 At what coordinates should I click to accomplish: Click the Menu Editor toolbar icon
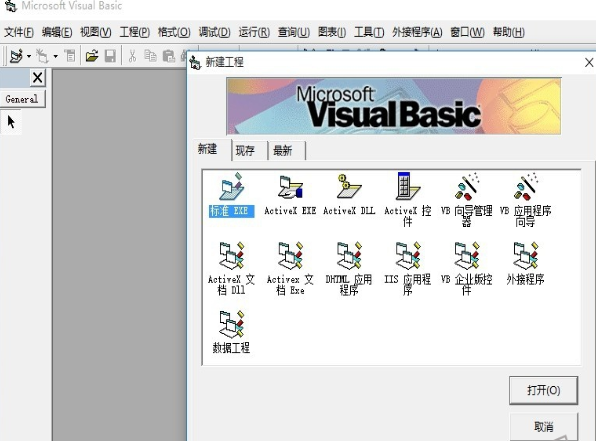click(70, 56)
